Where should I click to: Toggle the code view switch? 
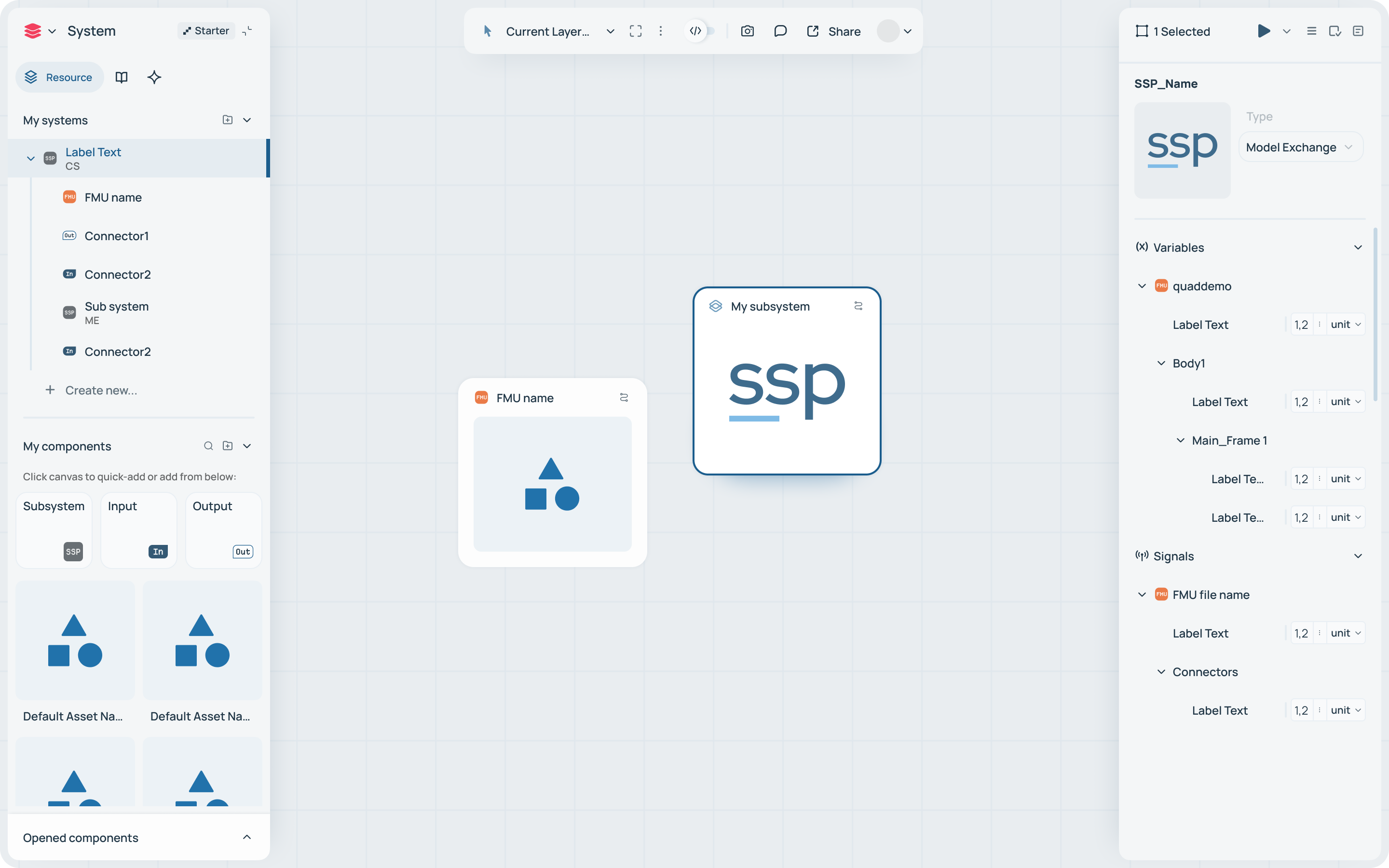tap(701, 31)
